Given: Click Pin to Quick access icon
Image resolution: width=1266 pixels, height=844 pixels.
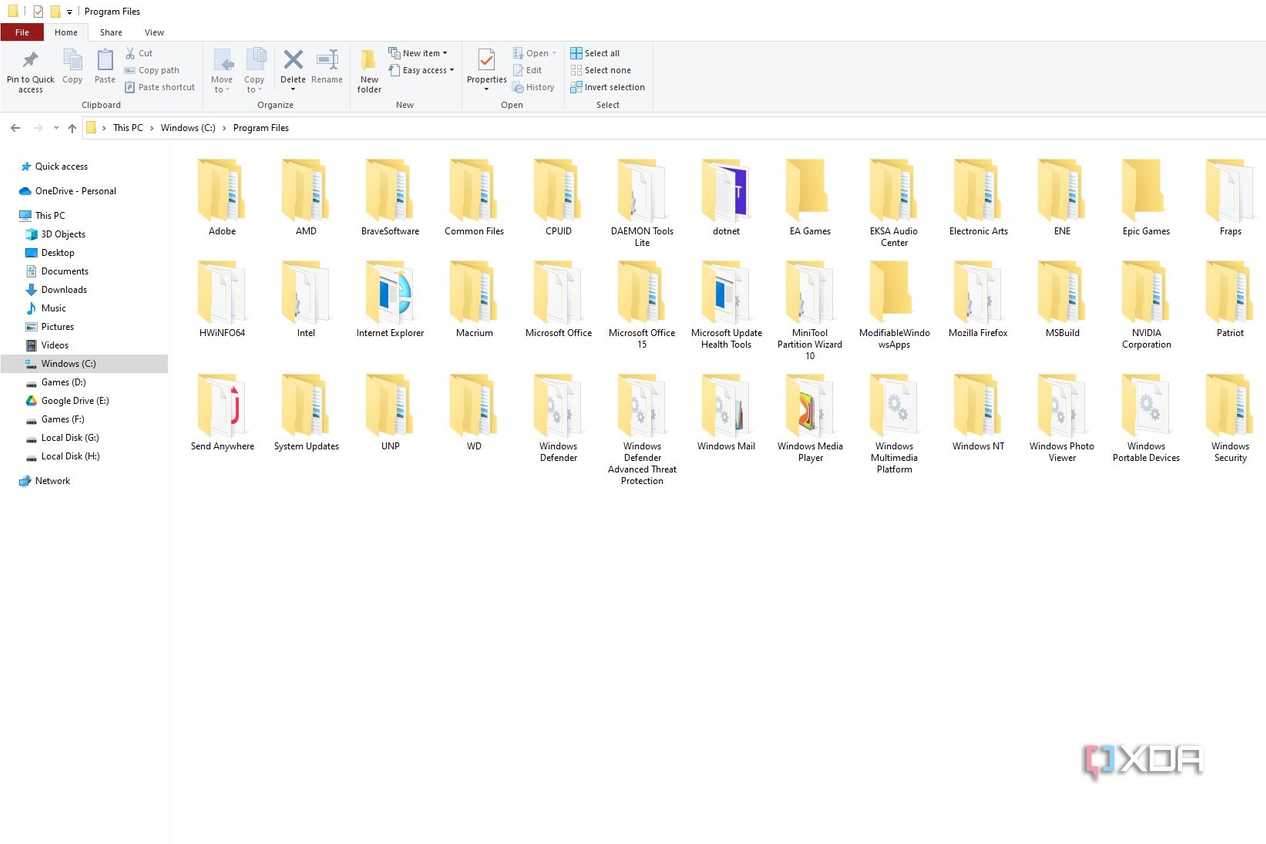Looking at the screenshot, I should click(30, 60).
